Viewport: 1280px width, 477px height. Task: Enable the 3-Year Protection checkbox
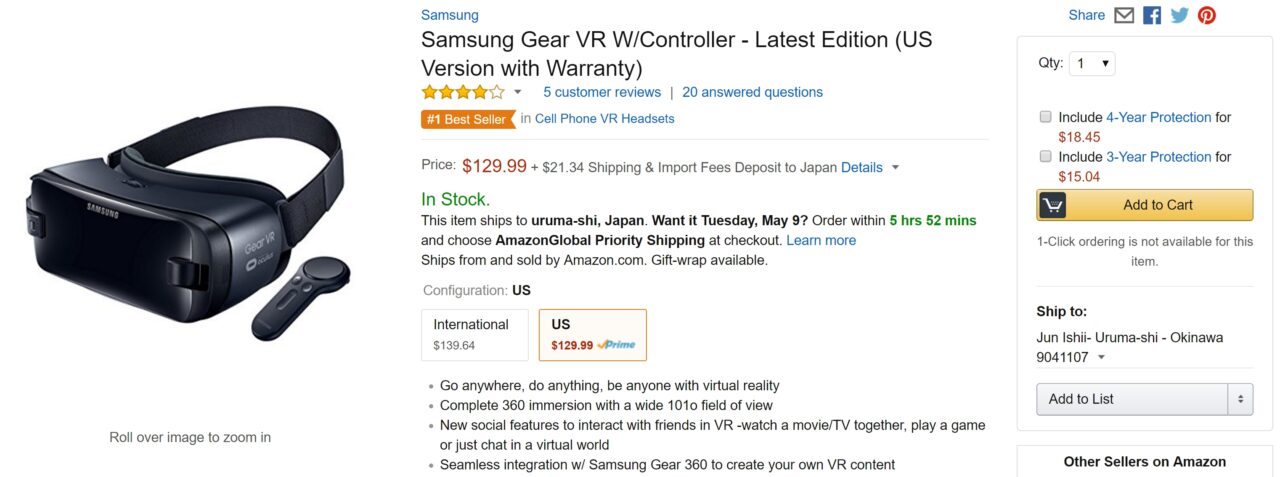click(1046, 156)
